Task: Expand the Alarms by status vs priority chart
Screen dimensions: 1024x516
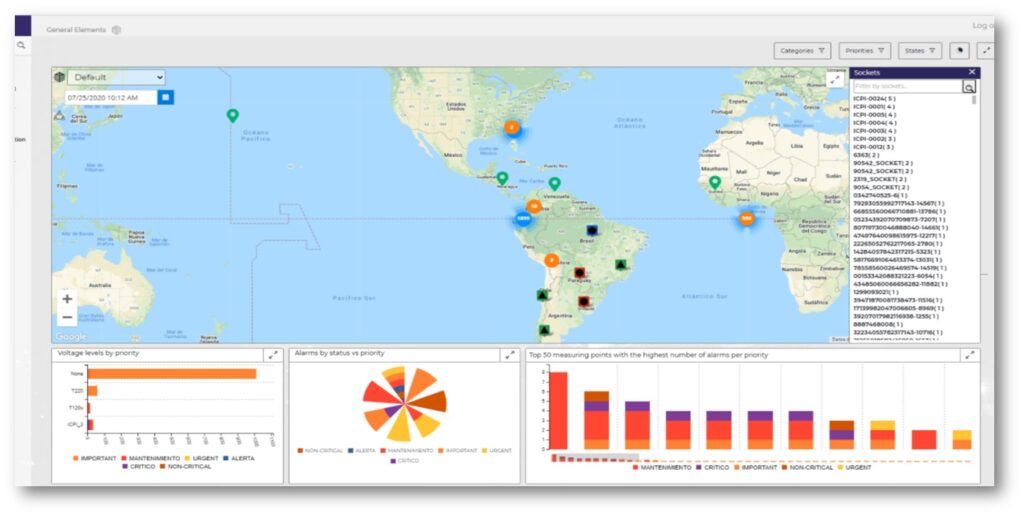Action: [509, 355]
